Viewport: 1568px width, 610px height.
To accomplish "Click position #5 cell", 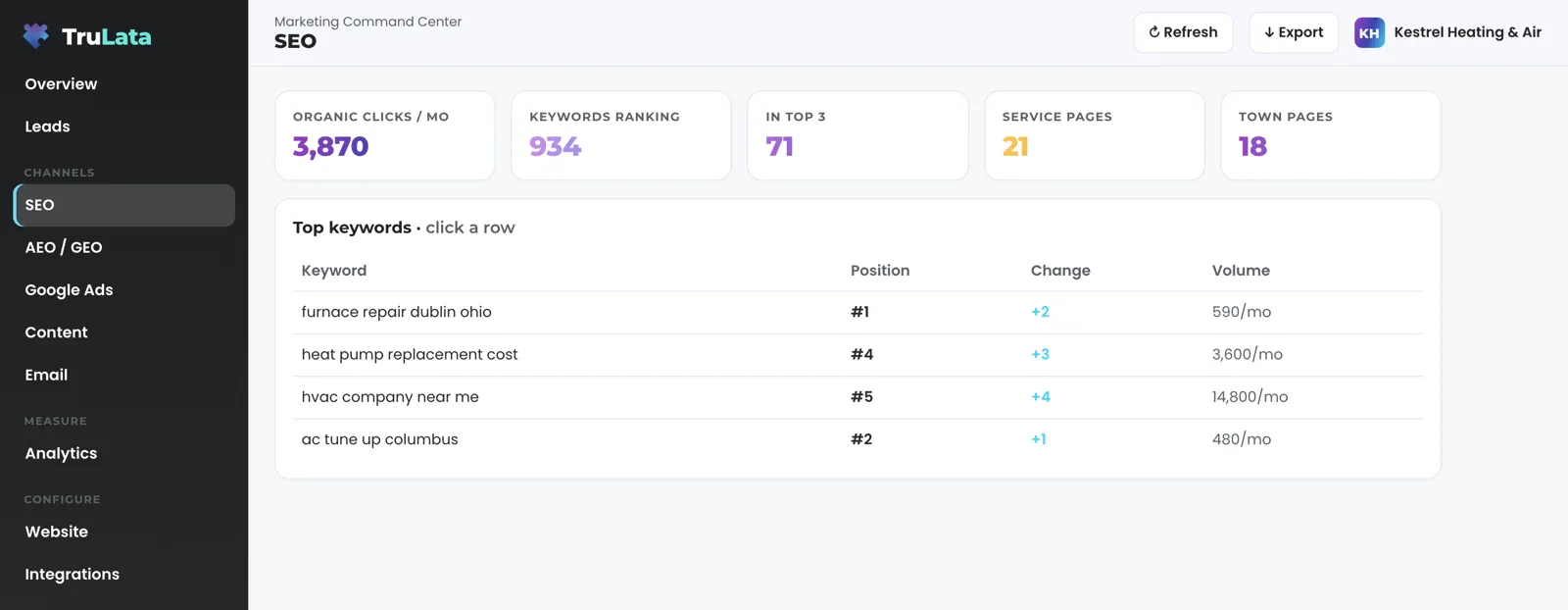I will point(862,397).
